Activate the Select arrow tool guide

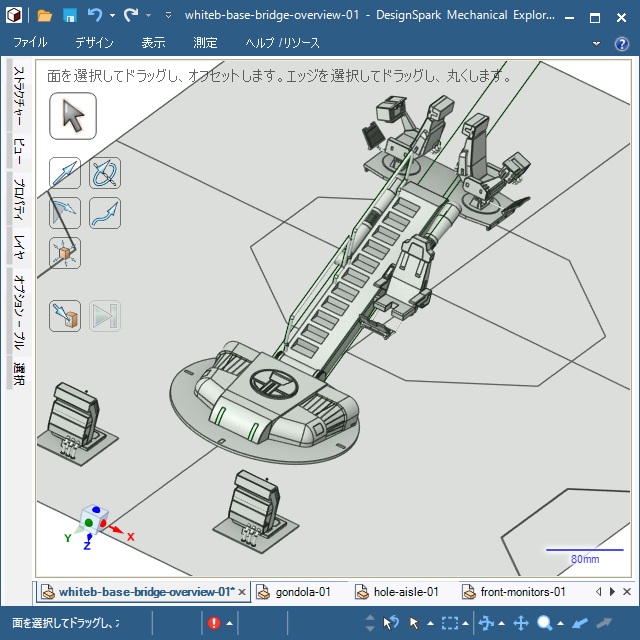73,116
